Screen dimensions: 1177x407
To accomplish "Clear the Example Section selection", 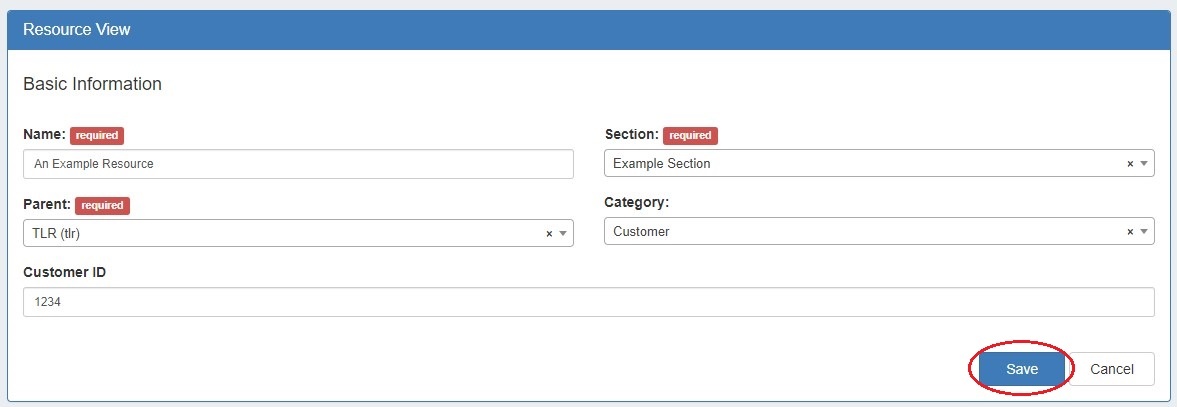I will pyautogui.click(x=1130, y=164).
